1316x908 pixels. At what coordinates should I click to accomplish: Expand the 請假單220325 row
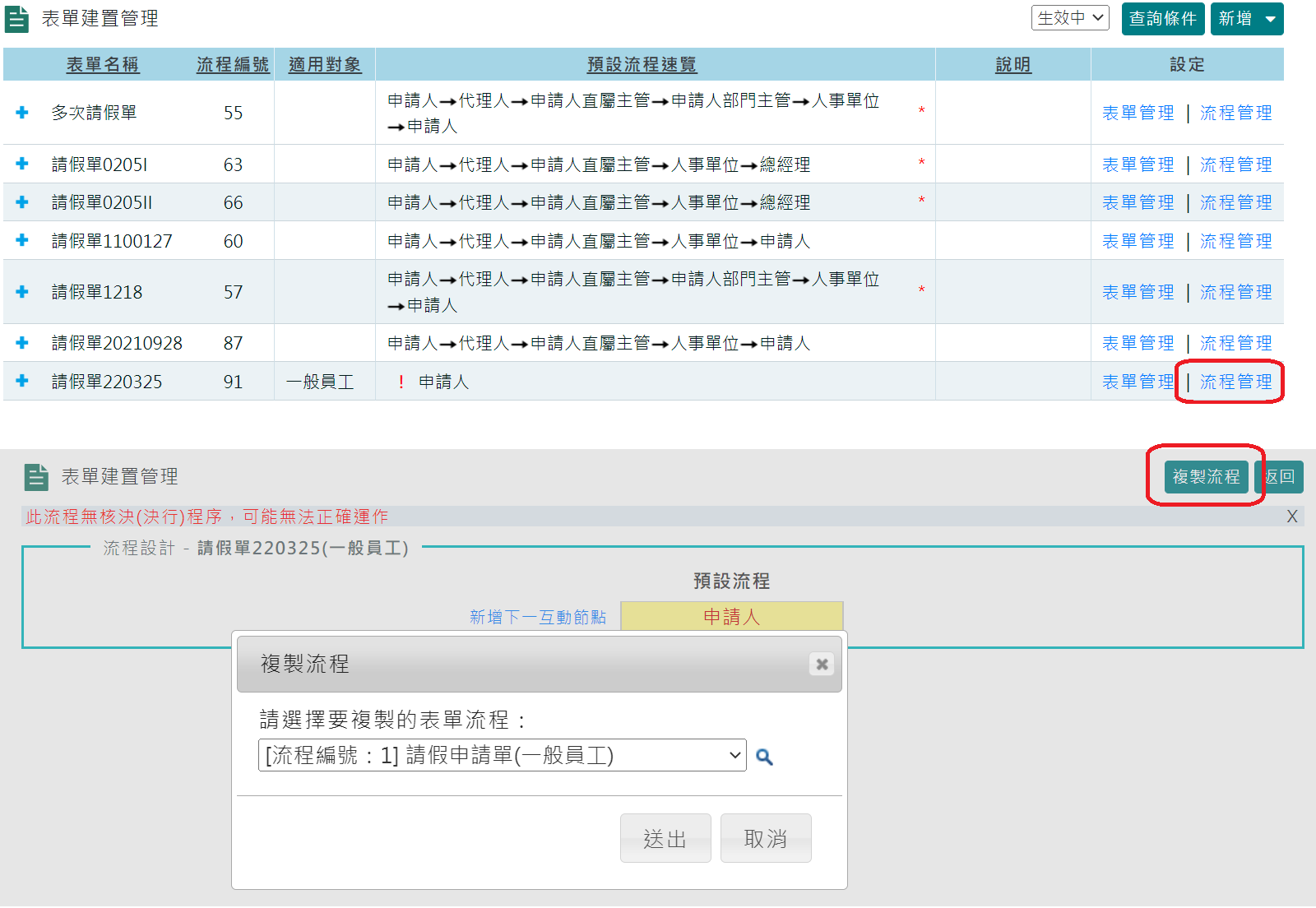[21, 381]
